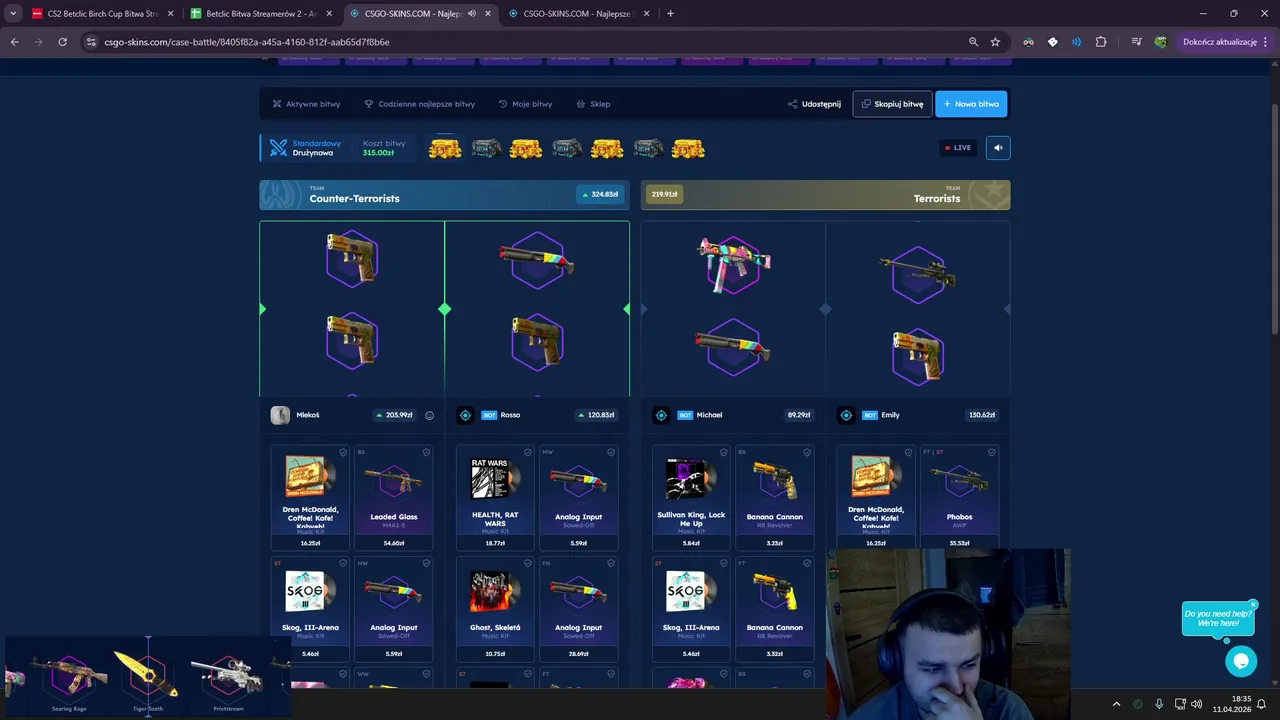Image resolution: width=1280 pixels, height=720 pixels.
Task: Show hidden system tray icons
Action: tap(1117, 704)
